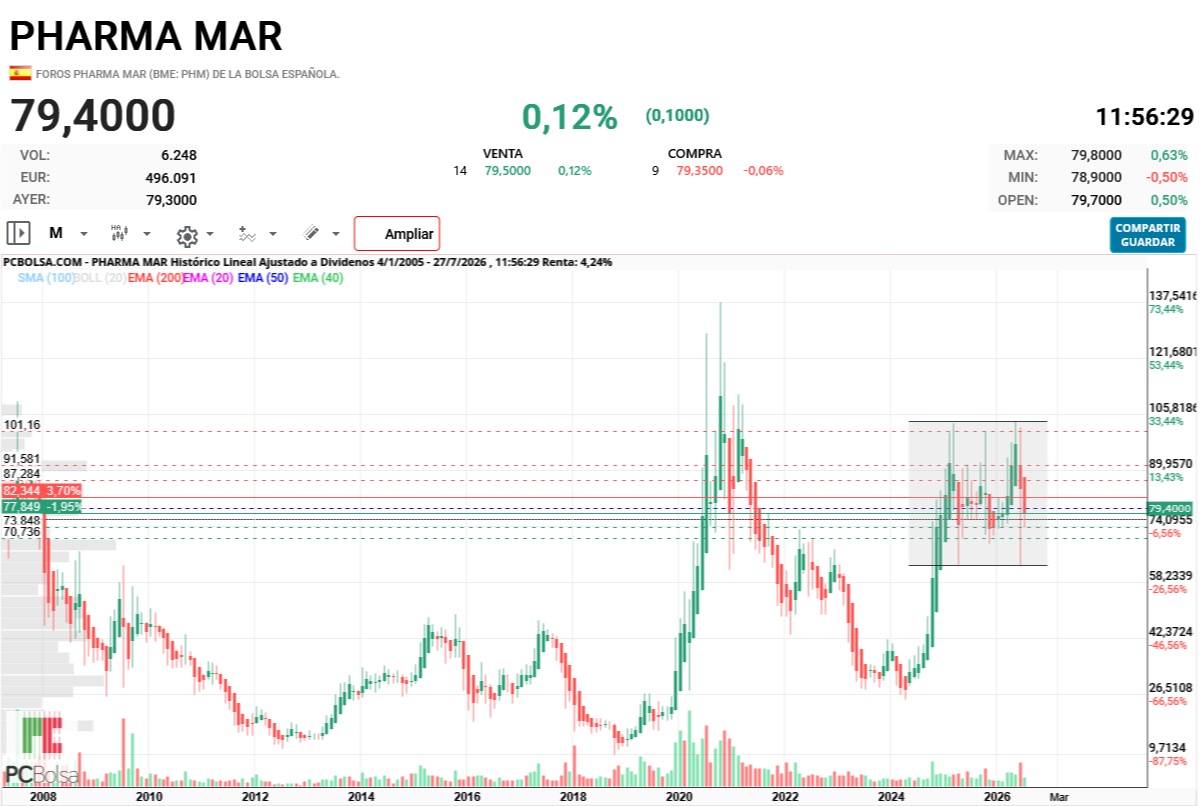1200x806 pixels.
Task: Click the 121,6801 price axis value
Action: pos(1172,352)
